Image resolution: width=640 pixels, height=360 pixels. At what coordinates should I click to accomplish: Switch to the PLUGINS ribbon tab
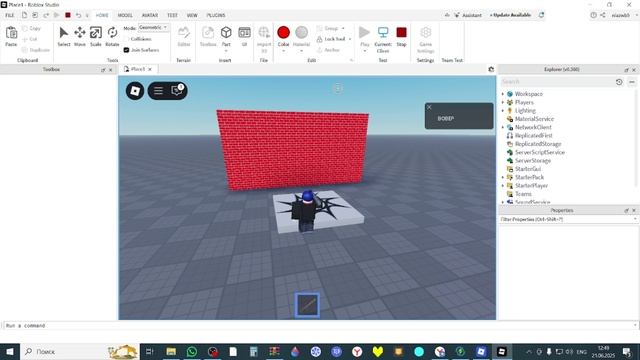click(216, 15)
